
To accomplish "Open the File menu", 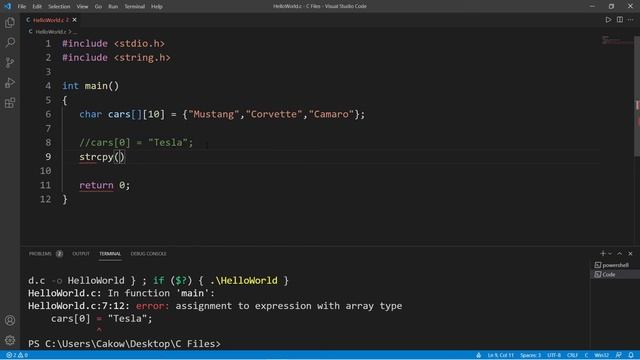I will [x=22, y=6].
